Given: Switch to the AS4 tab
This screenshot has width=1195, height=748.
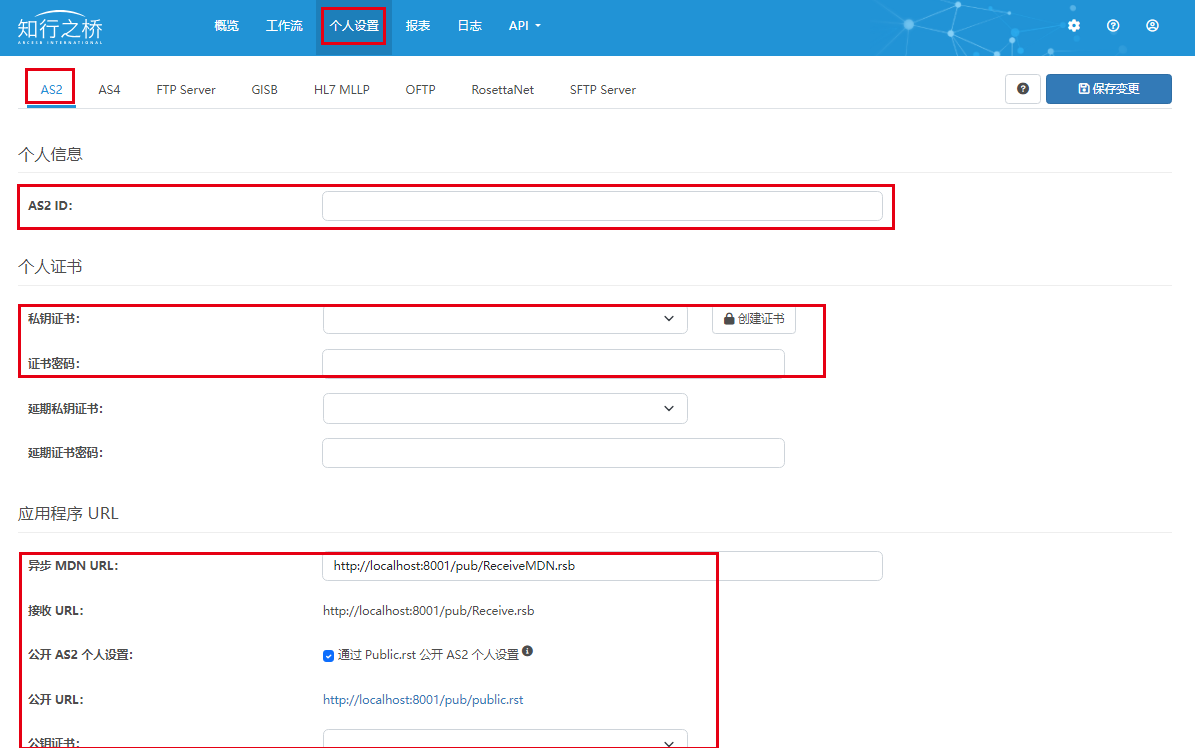Looking at the screenshot, I should pyautogui.click(x=109, y=90).
